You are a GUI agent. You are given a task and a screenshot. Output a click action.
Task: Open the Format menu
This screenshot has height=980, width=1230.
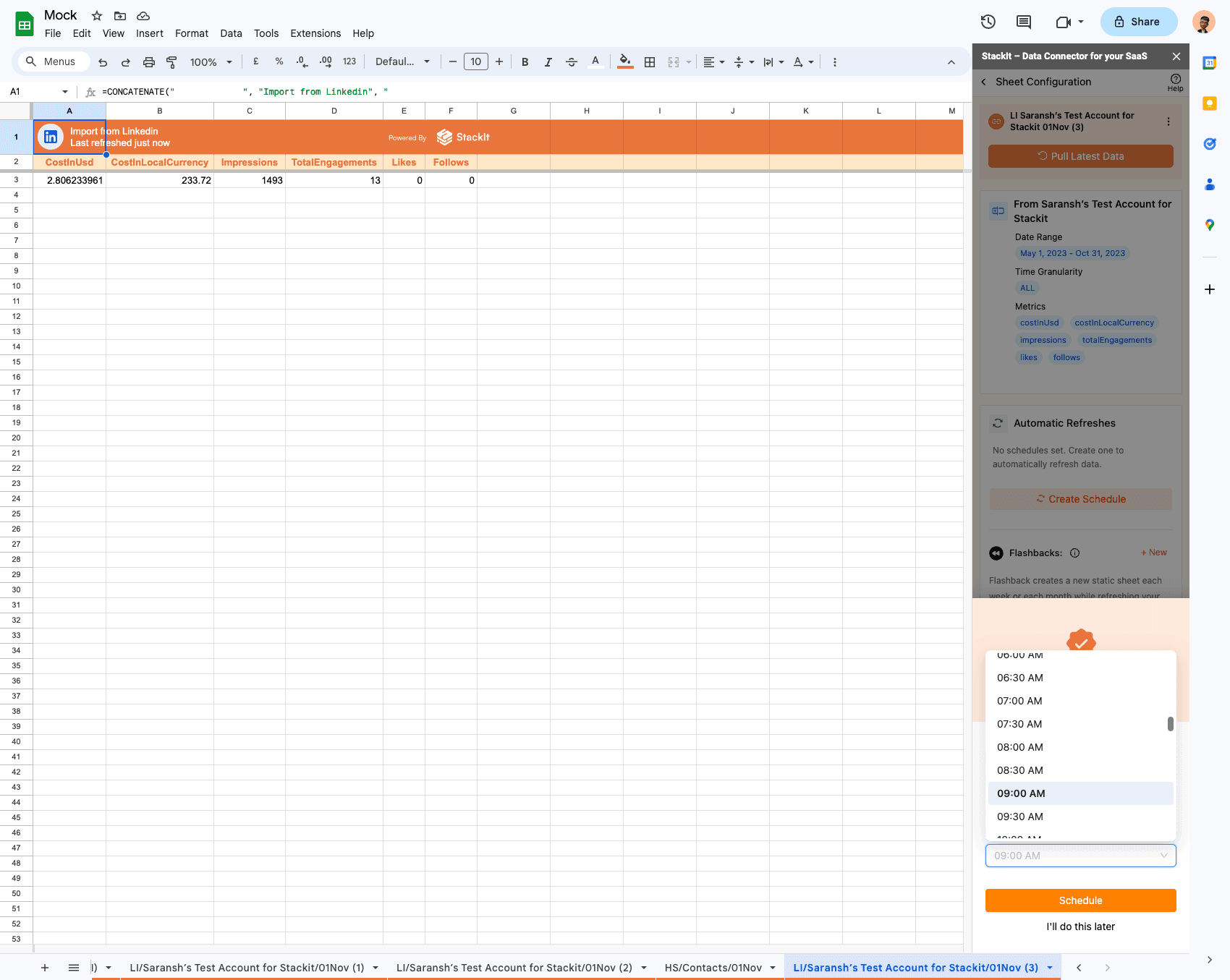click(192, 33)
